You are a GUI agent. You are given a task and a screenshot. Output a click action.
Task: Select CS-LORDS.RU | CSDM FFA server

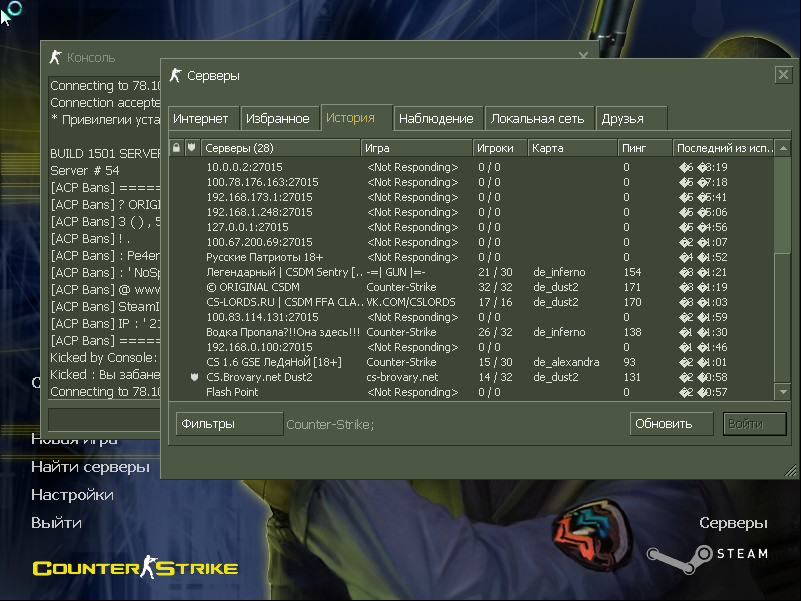click(285, 302)
